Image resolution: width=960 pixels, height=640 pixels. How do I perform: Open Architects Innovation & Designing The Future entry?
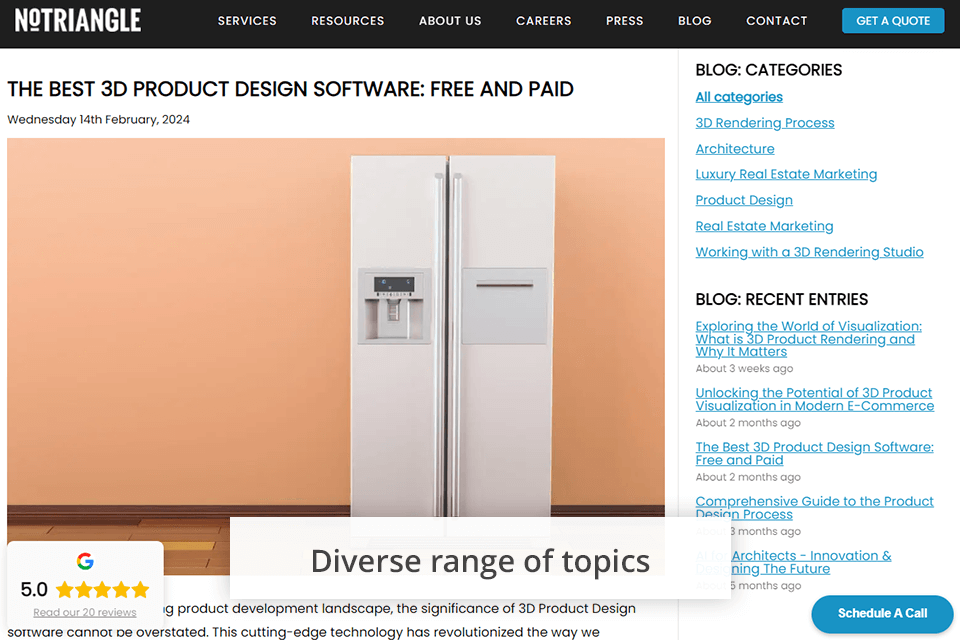tap(793, 562)
